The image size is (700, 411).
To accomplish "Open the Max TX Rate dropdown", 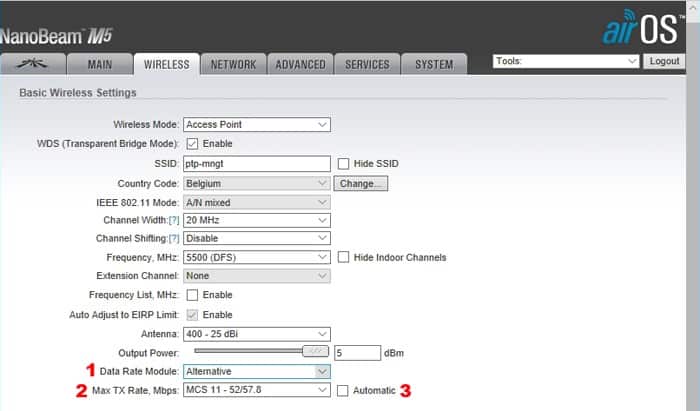I will (257, 390).
